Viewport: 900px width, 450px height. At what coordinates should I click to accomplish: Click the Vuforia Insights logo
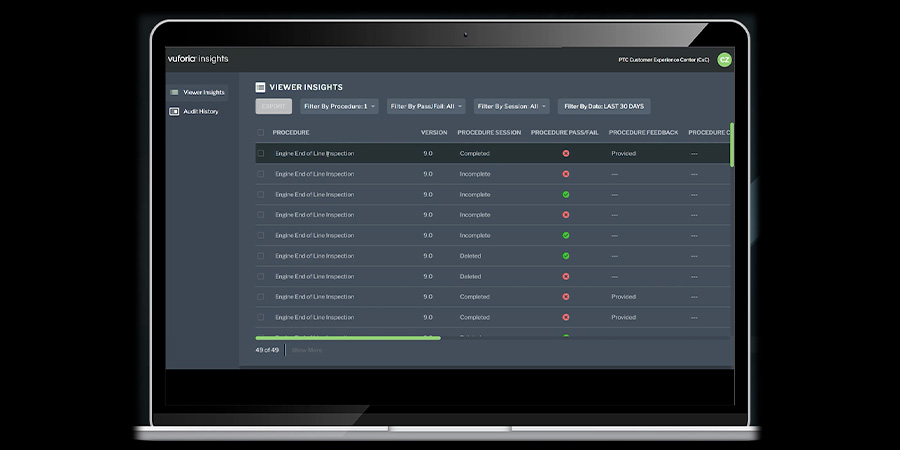tap(198, 59)
